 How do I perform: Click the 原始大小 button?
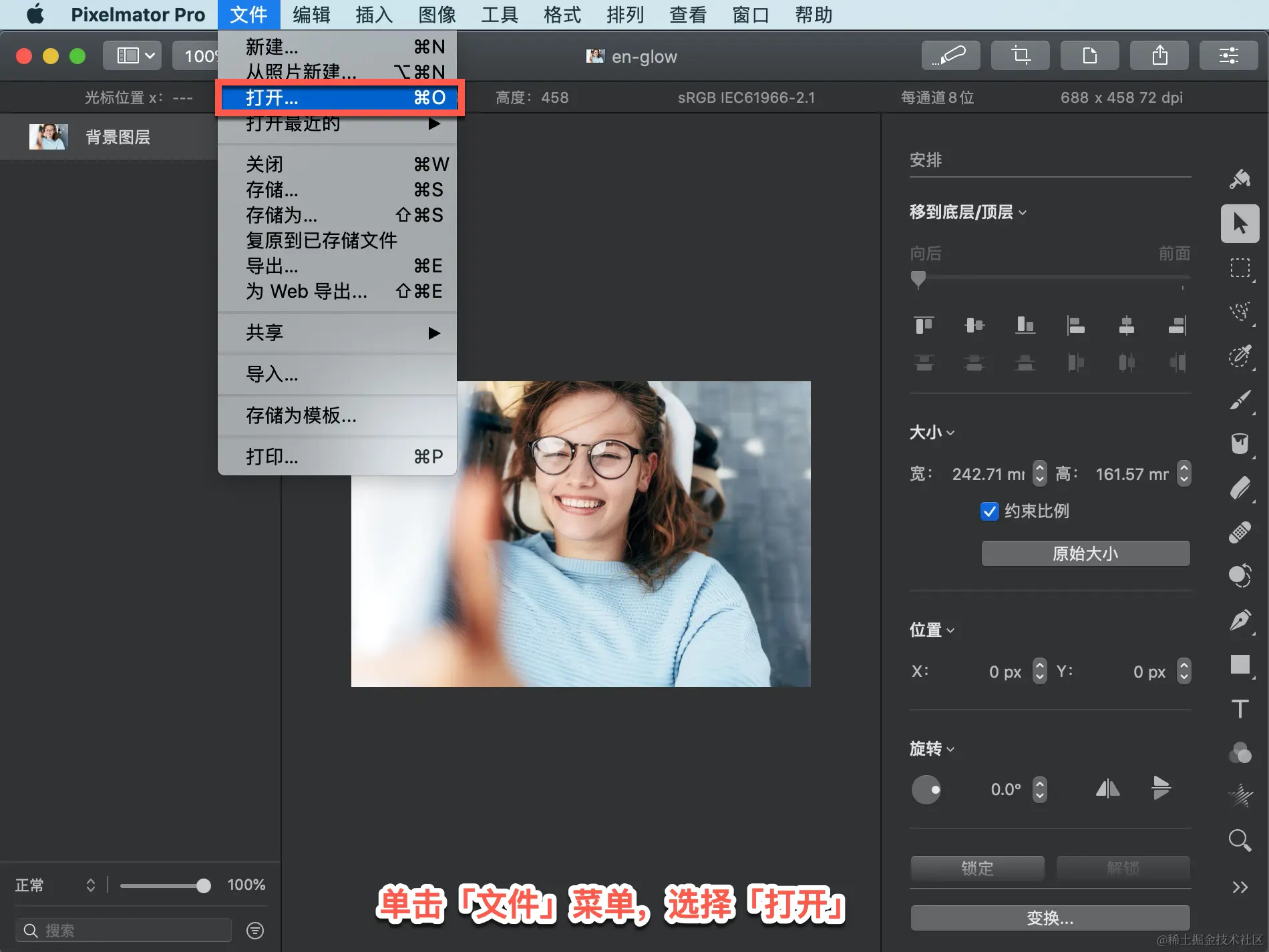click(1085, 553)
